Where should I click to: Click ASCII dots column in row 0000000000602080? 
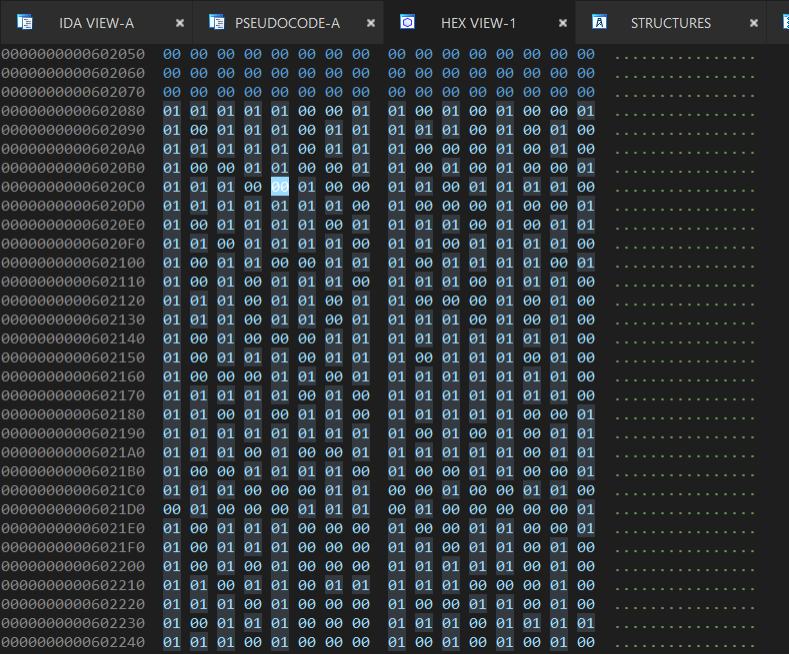[685, 114]
